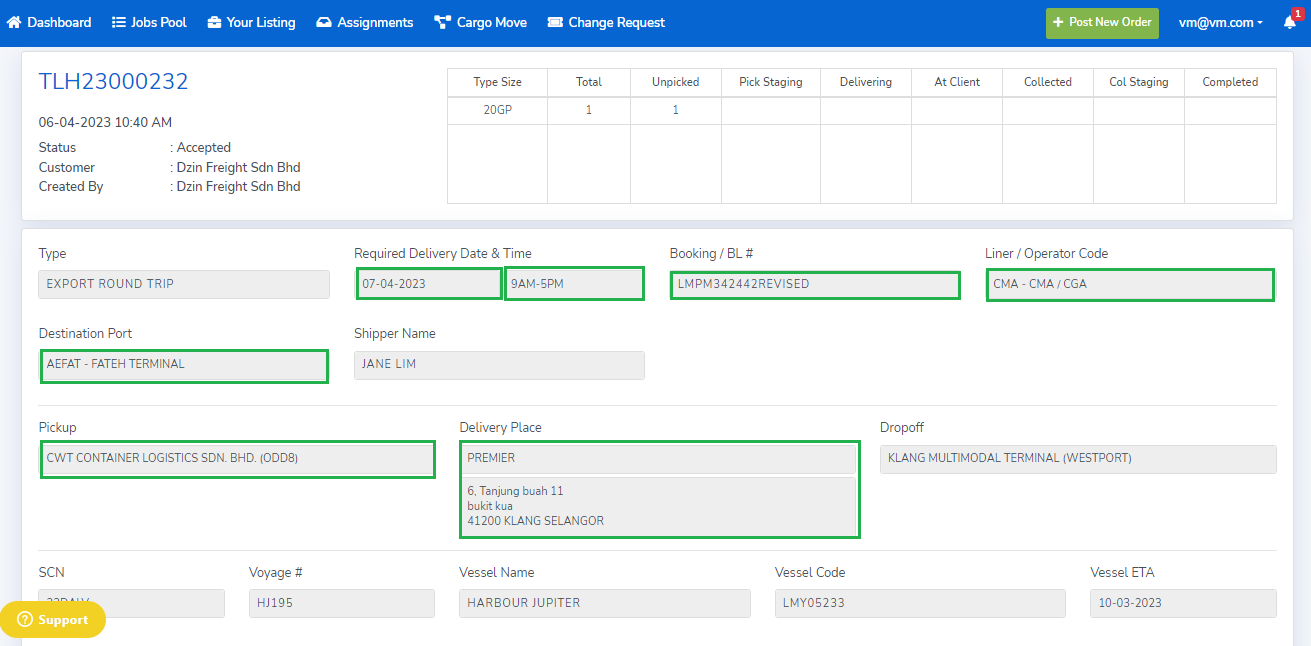The width and height of the screenshot is (1311, 646).
Task: Click the Change Request ticket icon
Action: 555,22
